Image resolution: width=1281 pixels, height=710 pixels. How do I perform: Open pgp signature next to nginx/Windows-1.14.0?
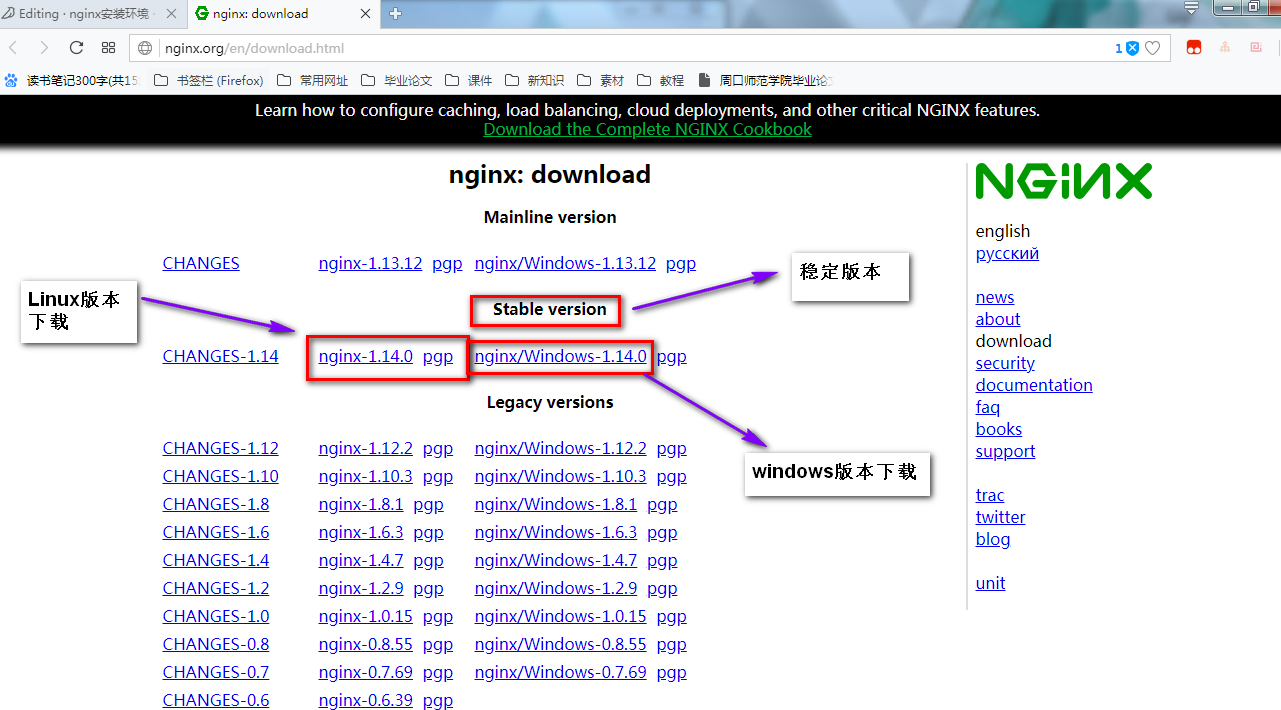click(672, 356)
